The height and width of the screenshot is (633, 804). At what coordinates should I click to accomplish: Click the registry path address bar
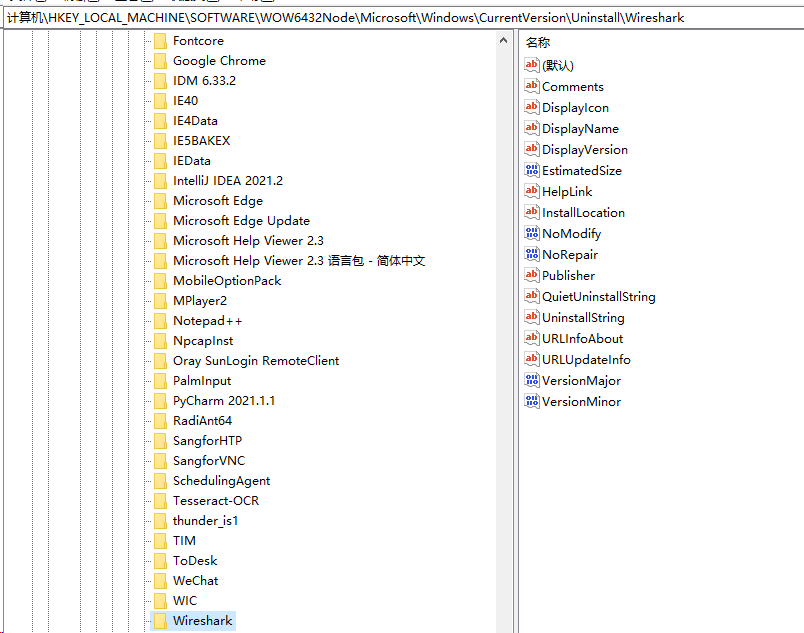click(403, 18)
